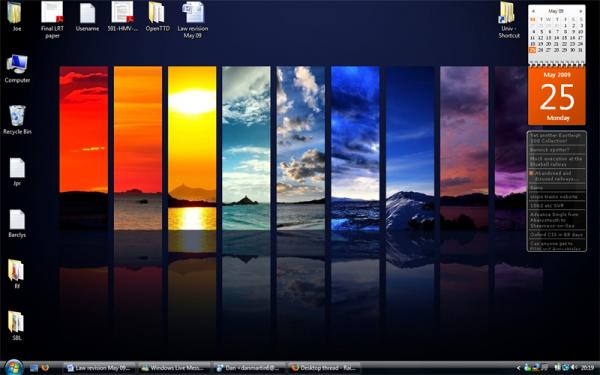This screenshot has height=375, width=600.
Task: Click the taskbar clock showing 20:19
Action: point(587,368)
